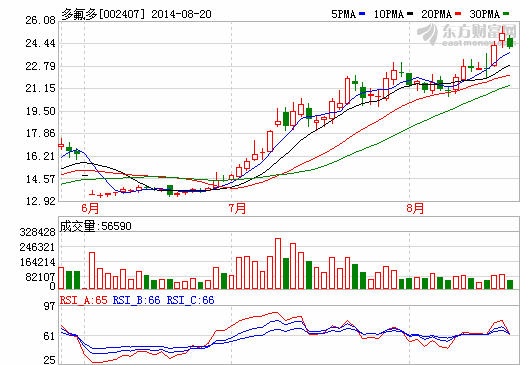Click the 61 RSI axis label
Image resolution: width=520 pixels, height=365 pixels.
[x=50, y=336]
